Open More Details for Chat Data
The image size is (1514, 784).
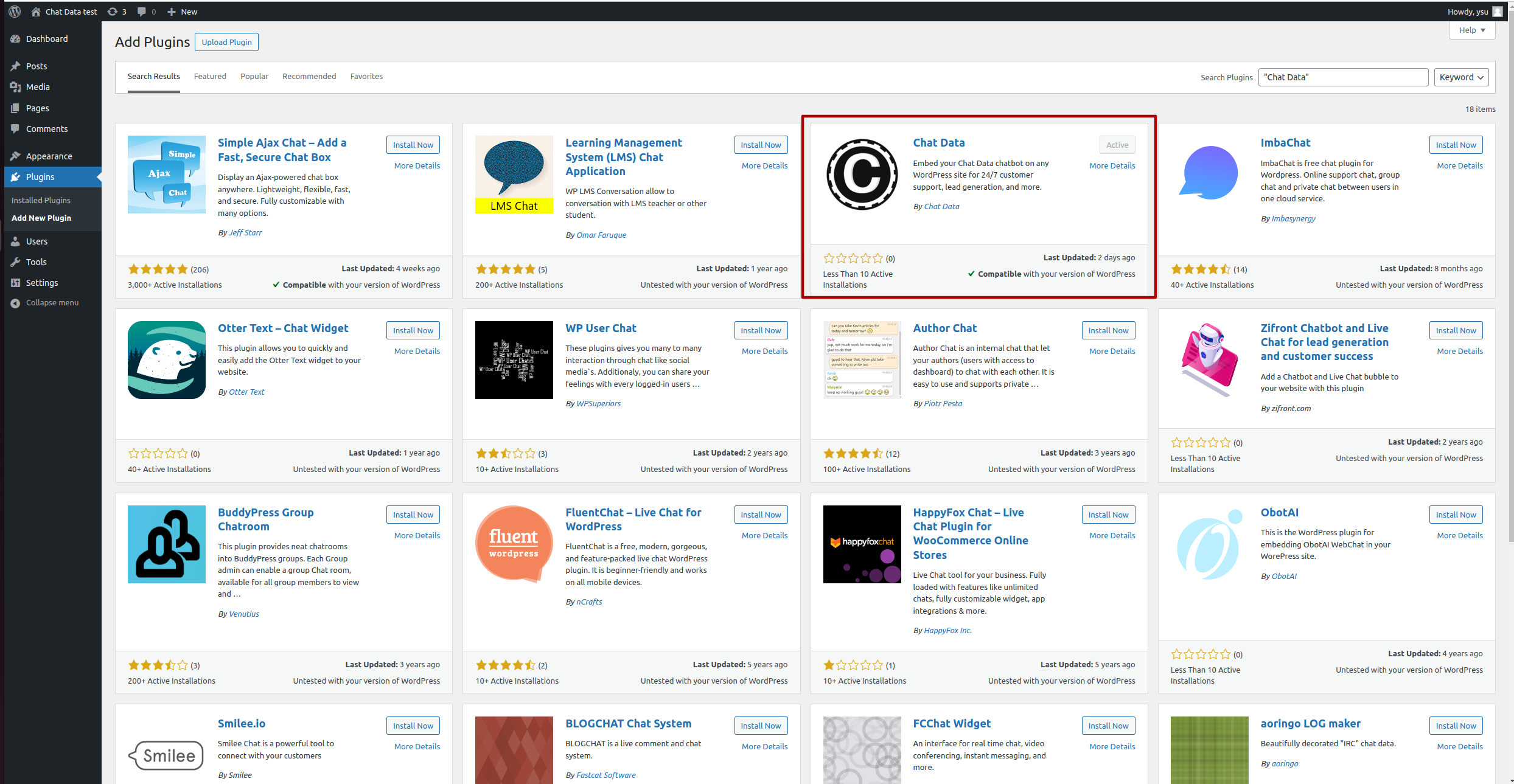pos(1112,165)
